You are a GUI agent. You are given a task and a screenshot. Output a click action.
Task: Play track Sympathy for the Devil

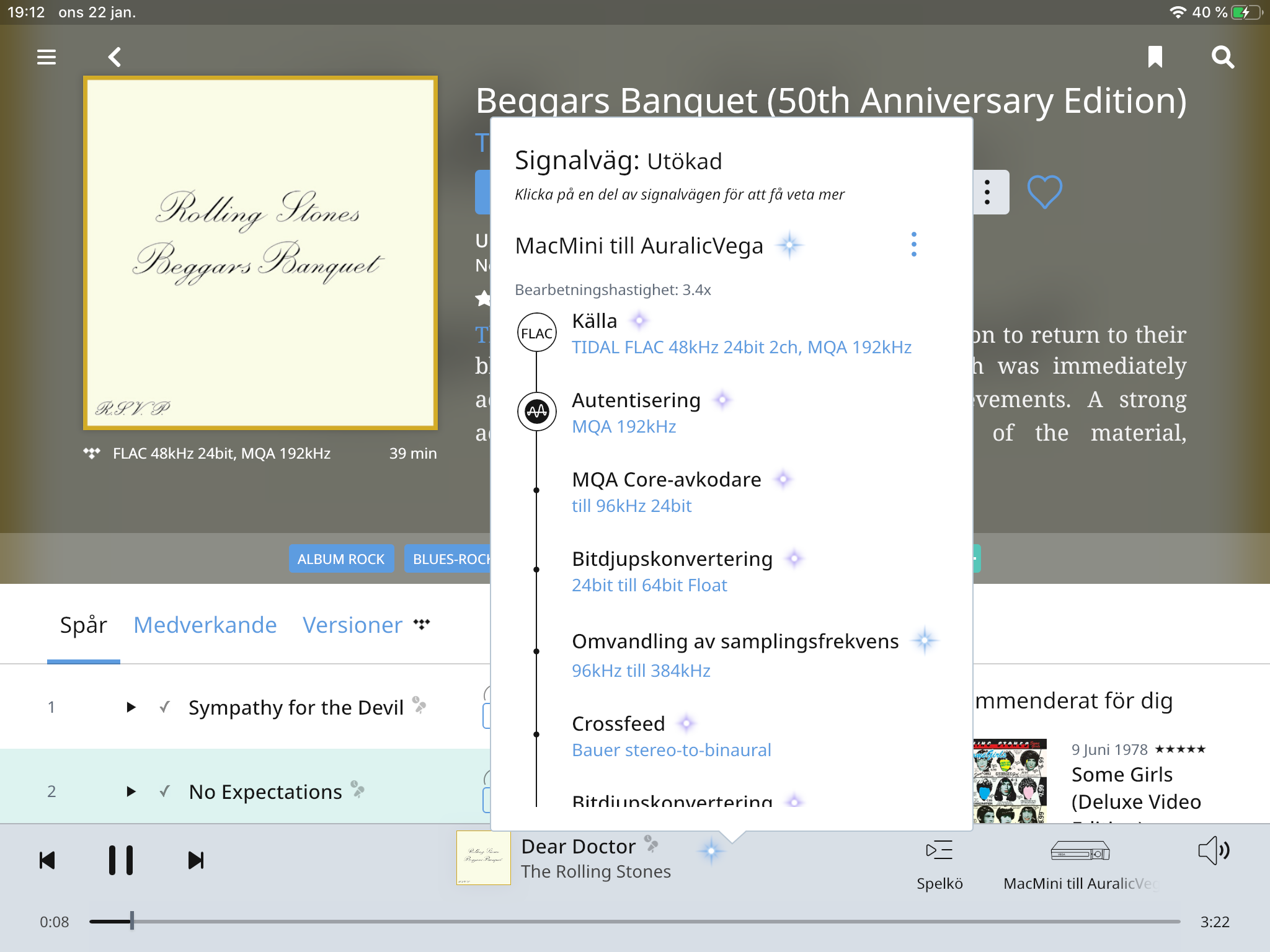(x=131, y=707)
